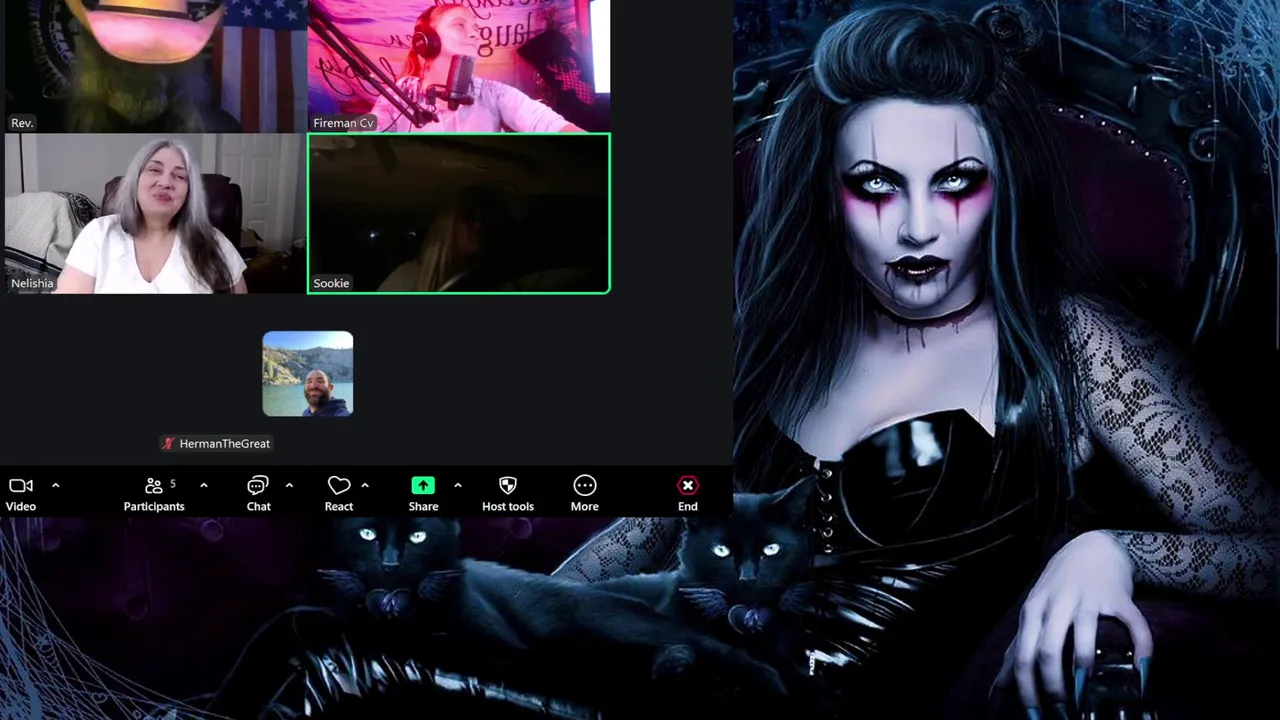Viewport: 1280px width, 720px height.
Task: Click the HermanTheGreat name label
Action: [x=225, y=443]
